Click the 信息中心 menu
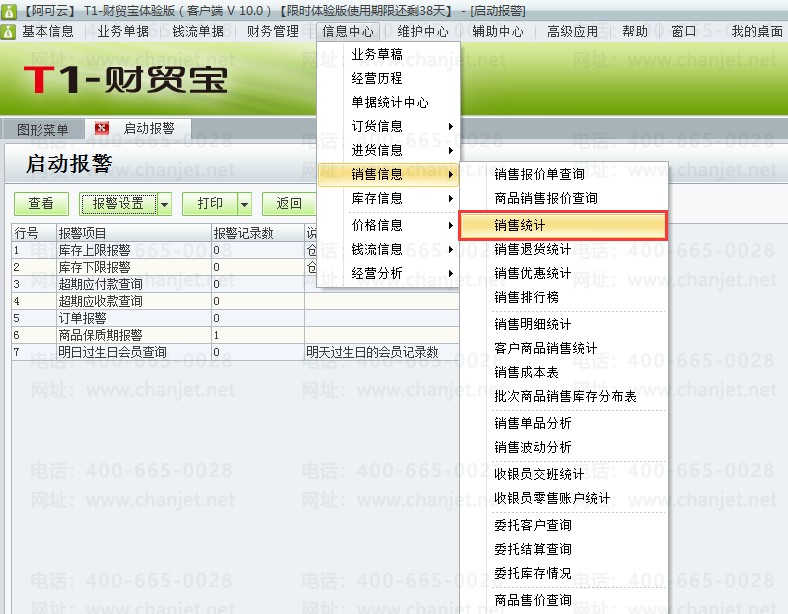The image size is (788, 614). [348, 32]
